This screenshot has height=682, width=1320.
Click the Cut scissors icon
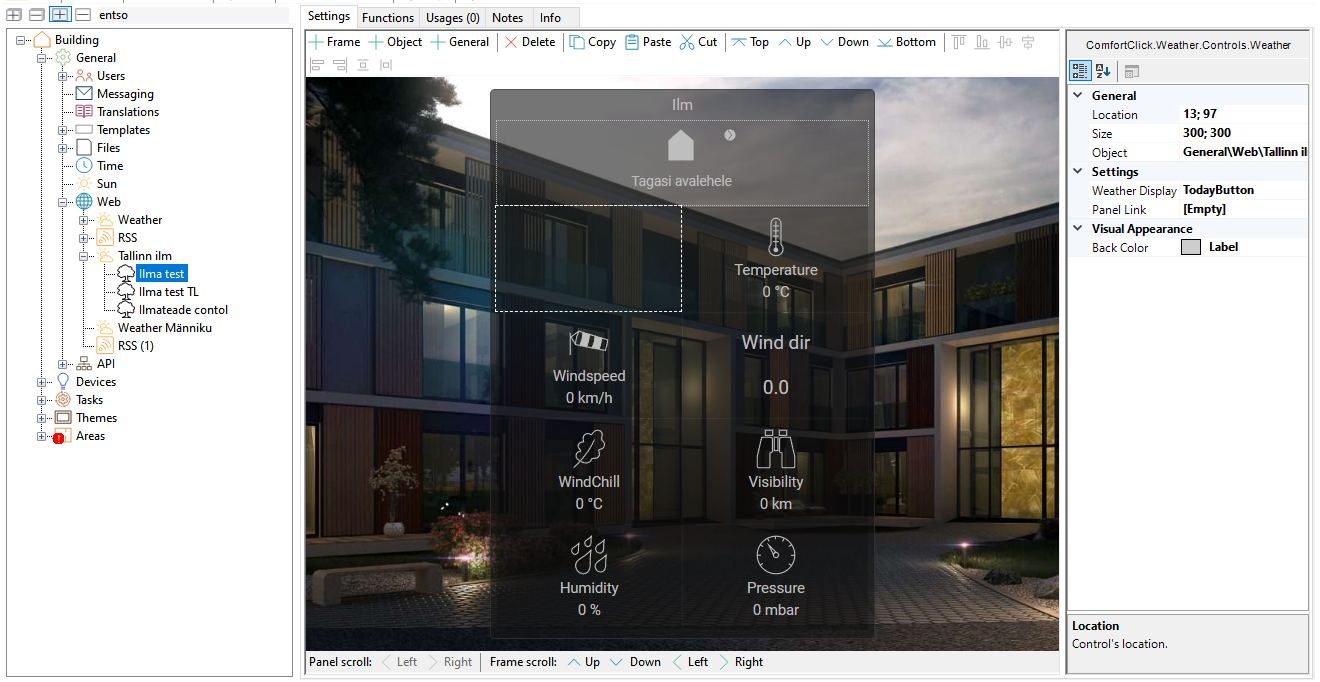coord(686,42)
